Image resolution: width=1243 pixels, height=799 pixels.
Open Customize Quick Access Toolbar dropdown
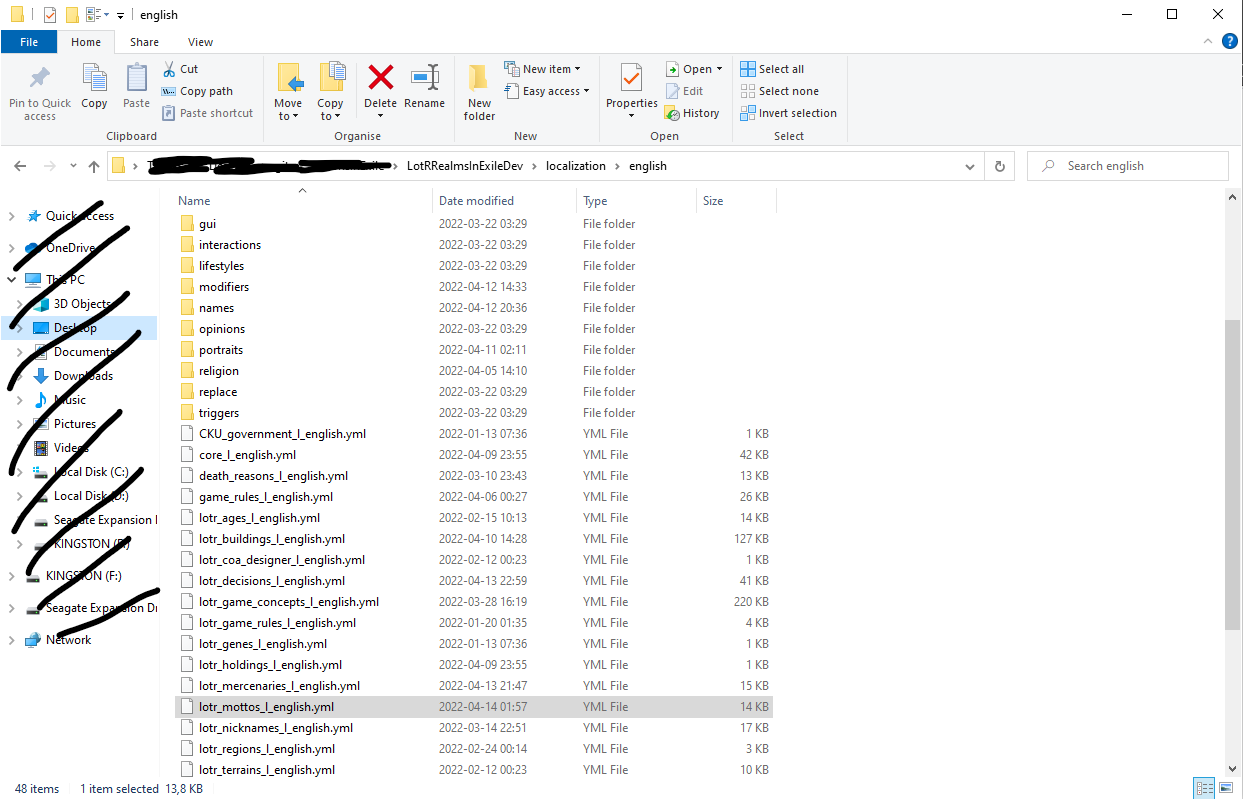[120, 15]
